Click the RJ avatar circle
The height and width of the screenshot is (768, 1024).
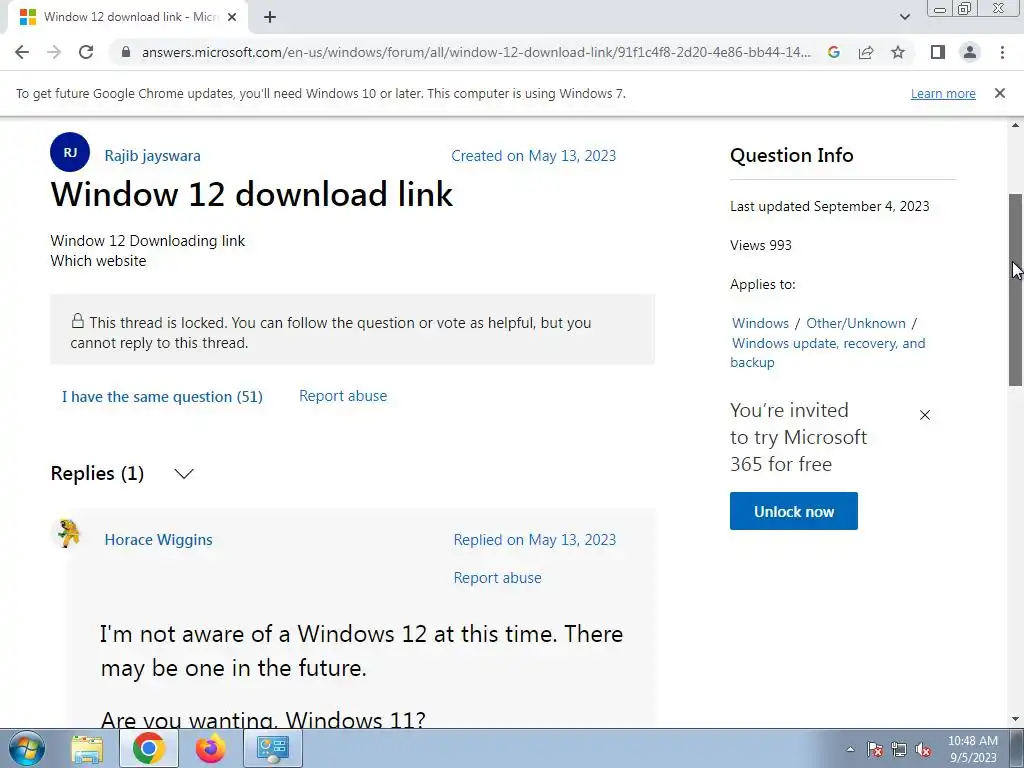click(x=70, y=152)
